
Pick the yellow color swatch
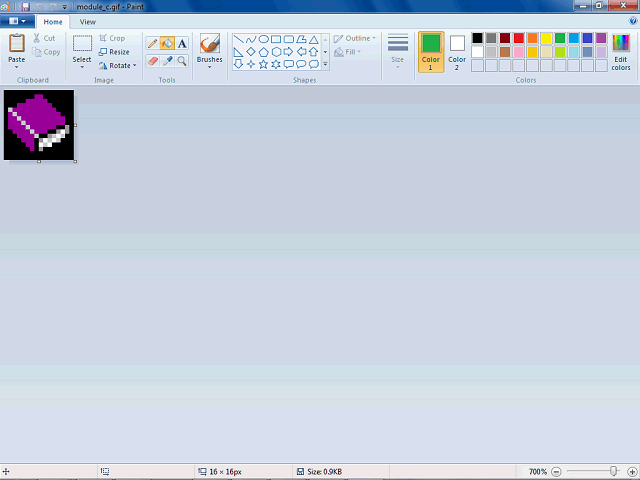pos(546,38)
